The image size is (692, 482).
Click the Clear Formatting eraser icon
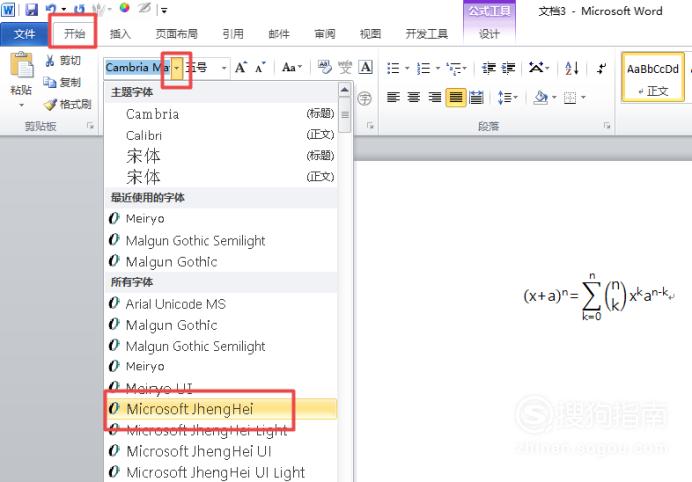click(x=324, y=67)
